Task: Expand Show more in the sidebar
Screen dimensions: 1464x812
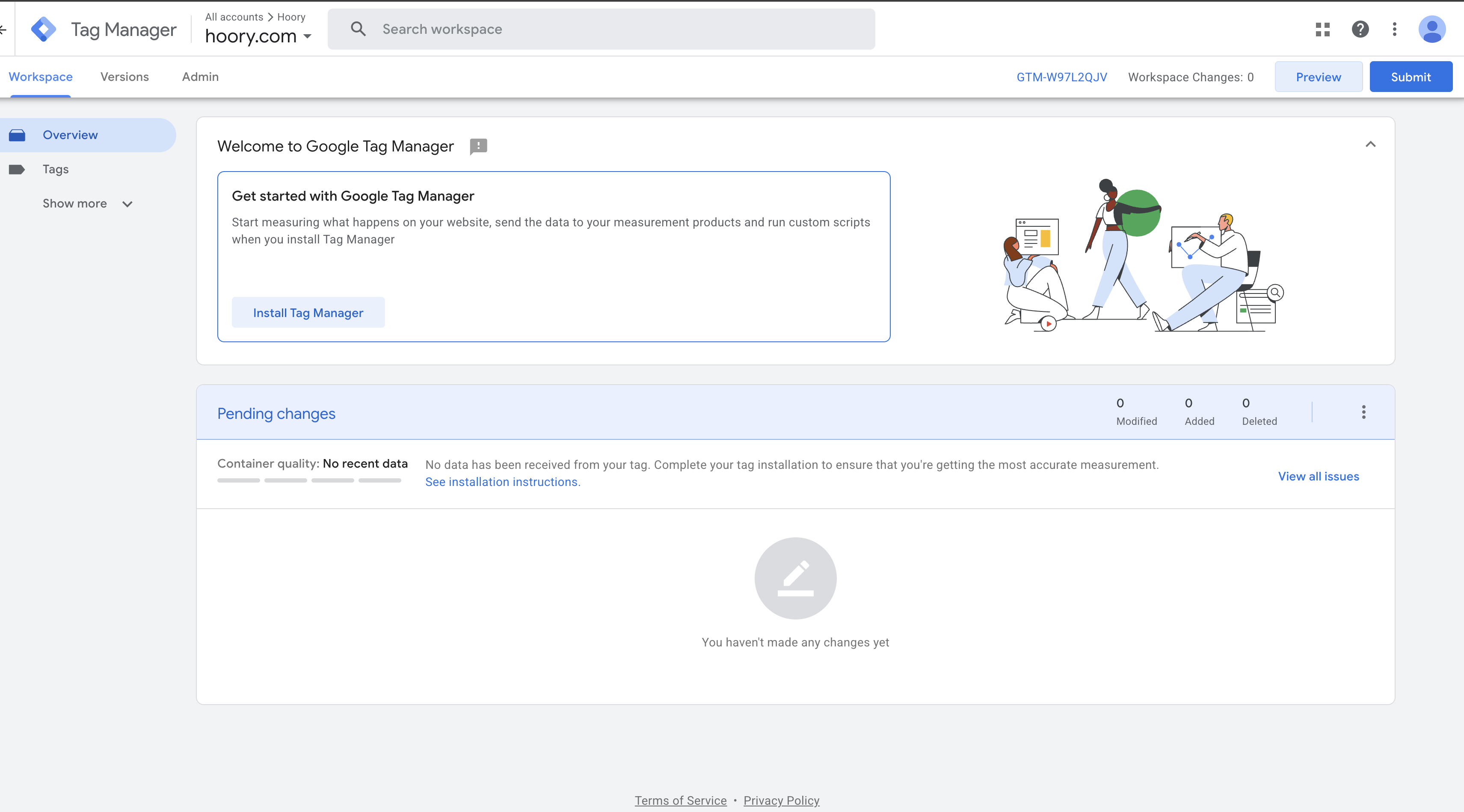Action: tap(88, 203)
